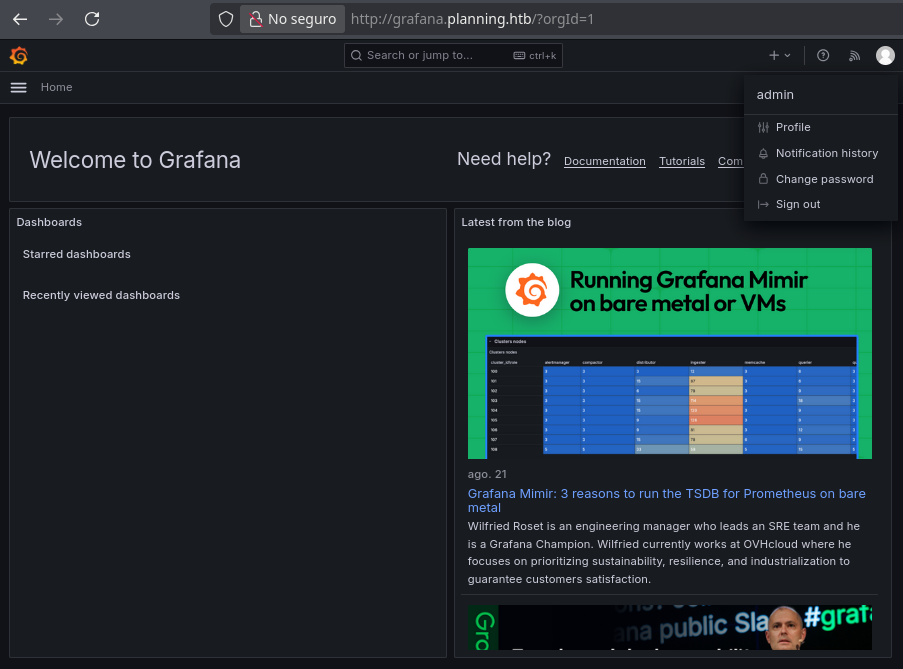
Task: Click the Grafana logo icon
Action: pos(19,56)
